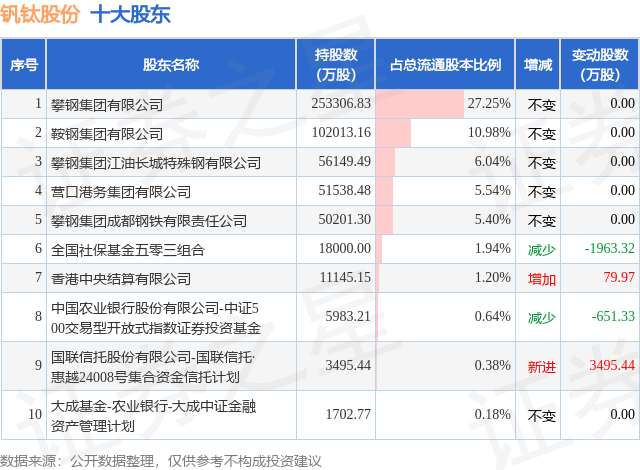Click shareholder 营口港务集团有限公司
The width and height of the screenshot is (640, 470).
coord(121,192)
